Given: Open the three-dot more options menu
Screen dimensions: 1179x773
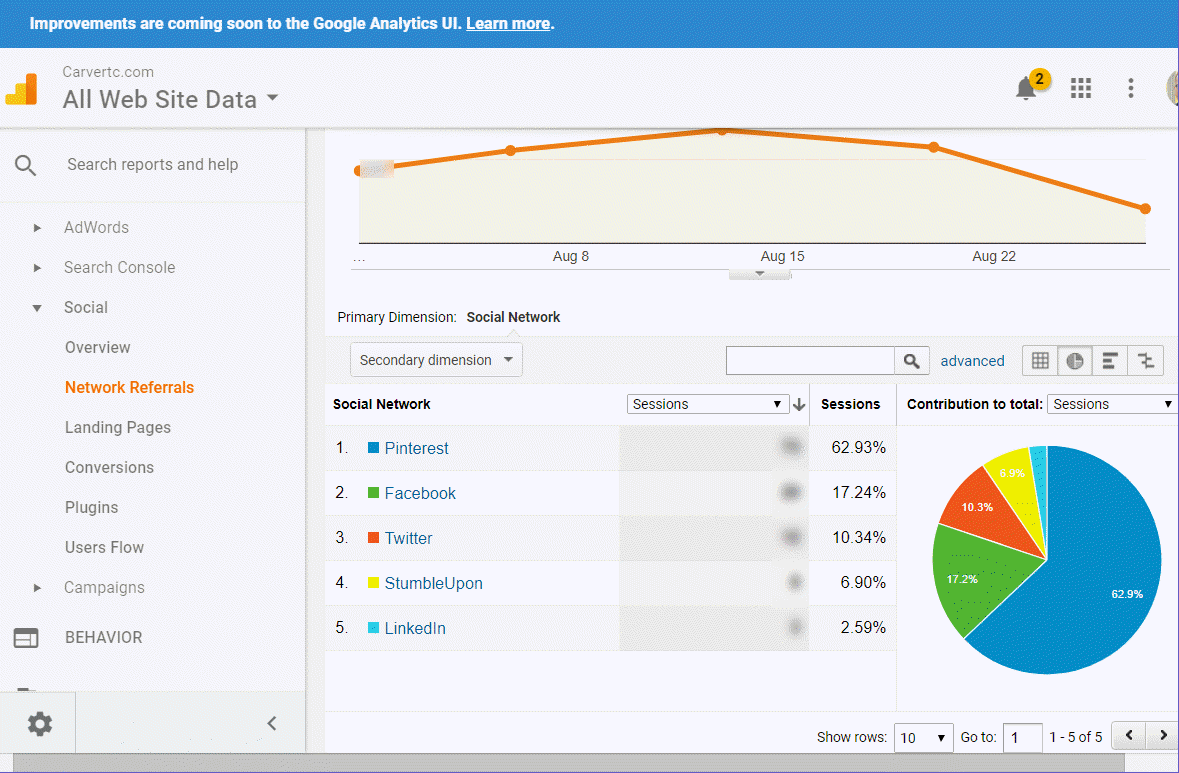Looking at the screenshot, I should (1130, 88).
